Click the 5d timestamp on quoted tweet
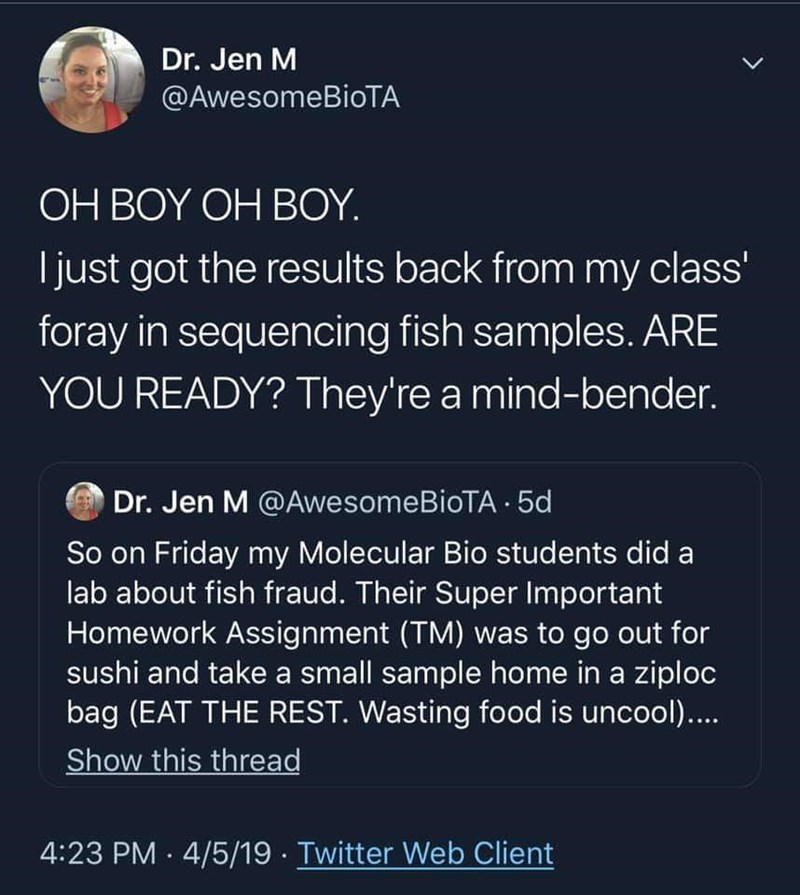The image size is (800, 895). click(537, 502)
